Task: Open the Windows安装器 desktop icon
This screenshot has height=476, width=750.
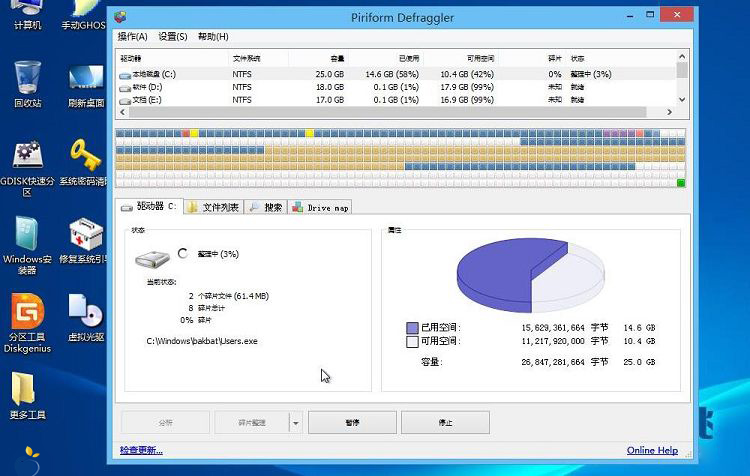Action: (x=27, y=245)
